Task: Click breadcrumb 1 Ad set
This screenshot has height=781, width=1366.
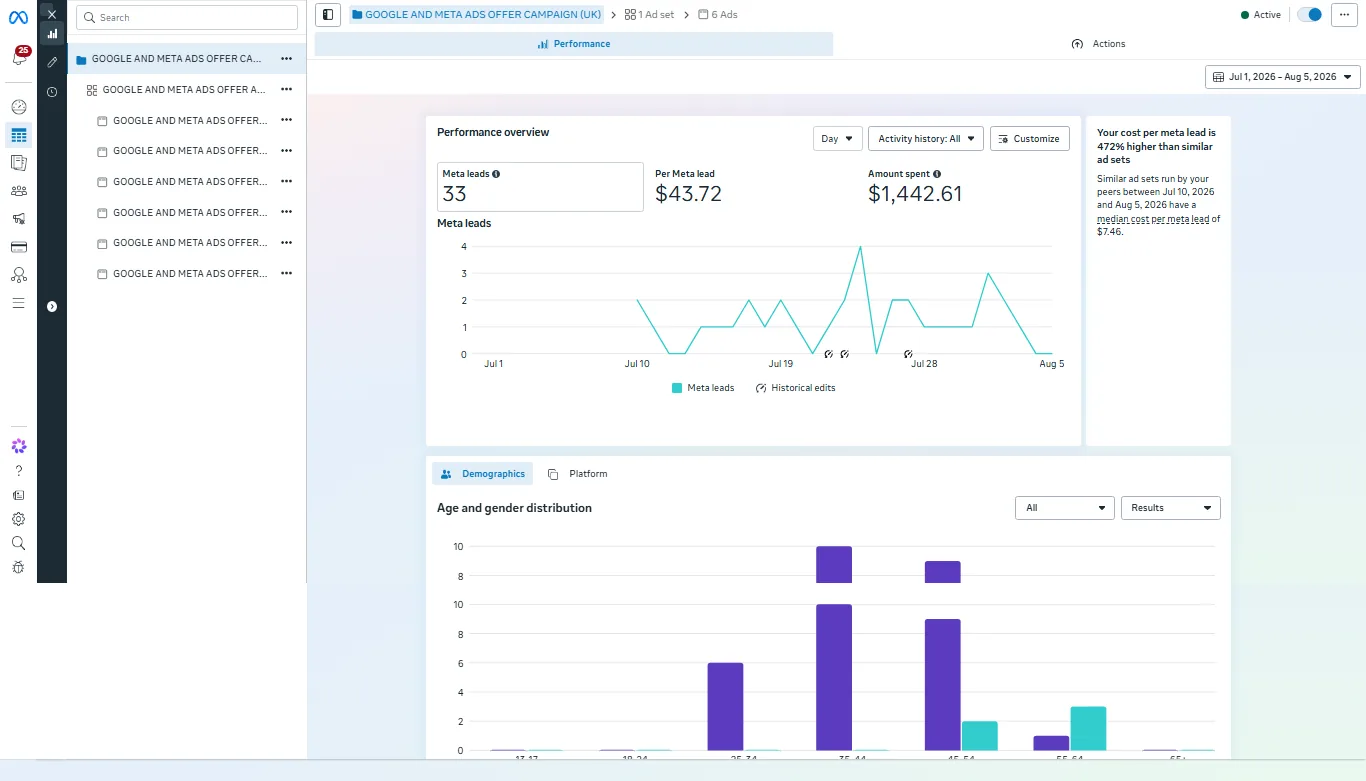Action: [x=649, y=15]
